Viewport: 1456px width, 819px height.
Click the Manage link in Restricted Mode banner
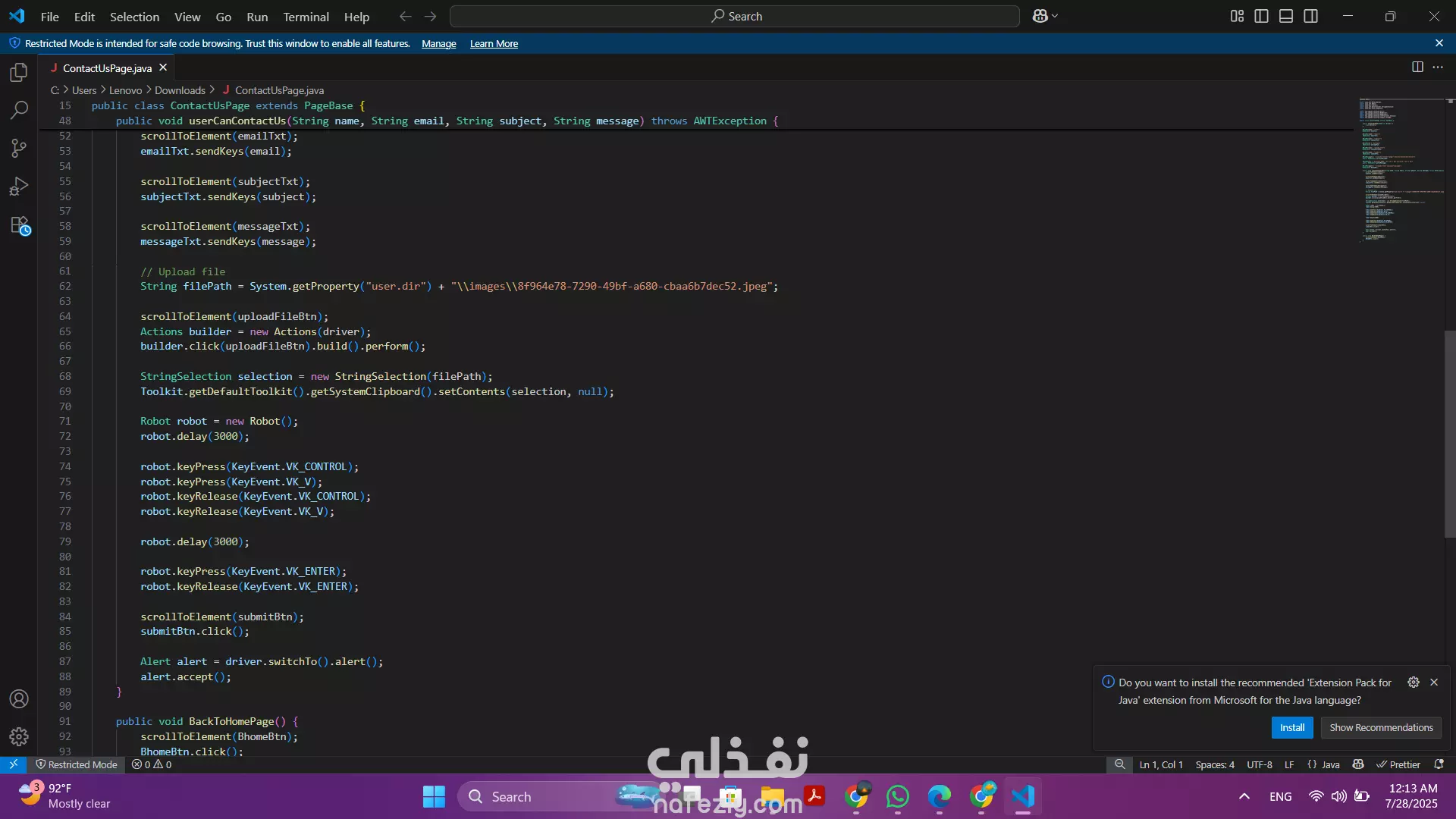[438, 44]
